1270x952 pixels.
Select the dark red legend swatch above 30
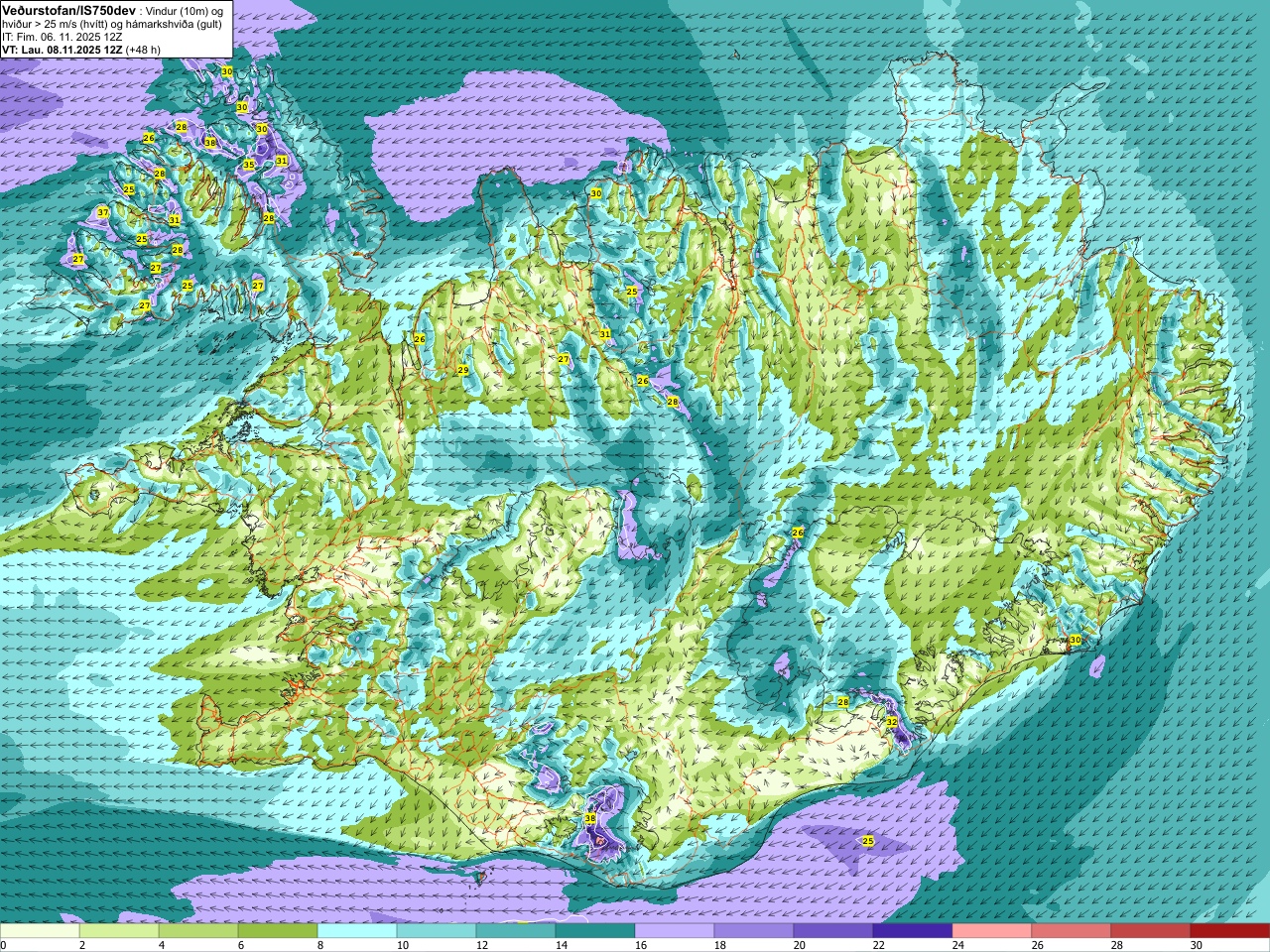tap(1230, 931)
